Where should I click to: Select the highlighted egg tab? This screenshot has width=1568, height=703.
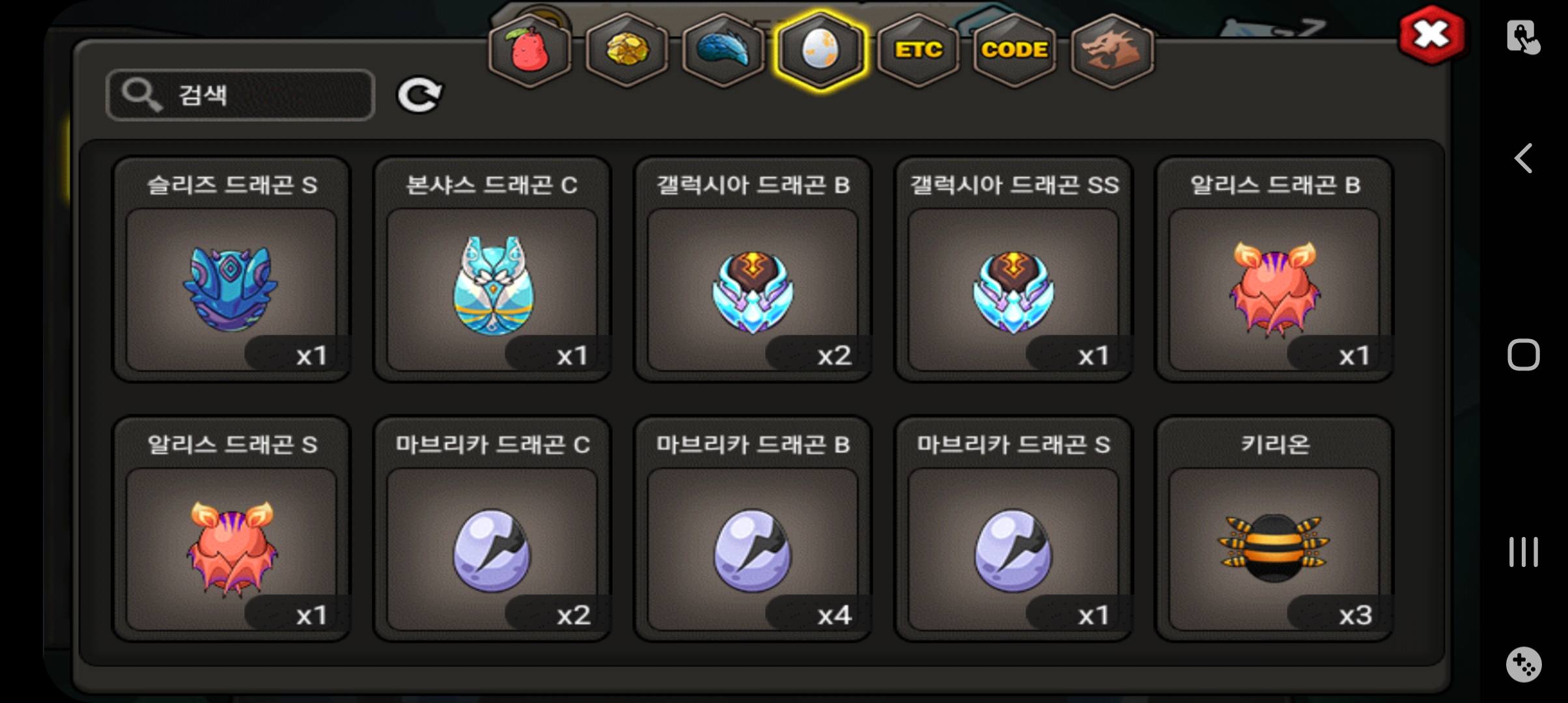pyautogui.click(x=820, y=51)
